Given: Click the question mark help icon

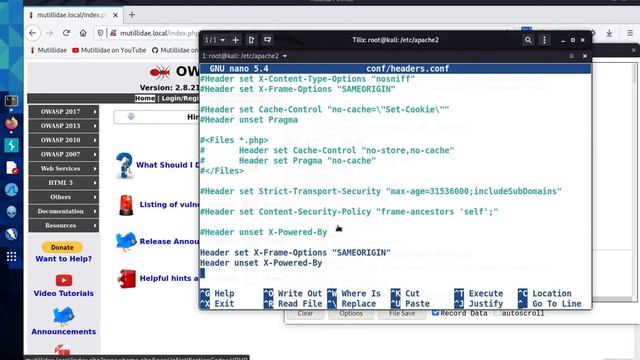Looking at the screenshot, I should point(124,165).
